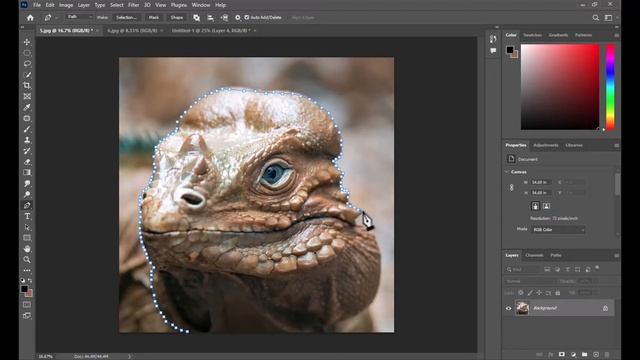Select the Lasso tool
Viewport: 640px width, 360px height.
pyautogui.click(x=27, y=64)
